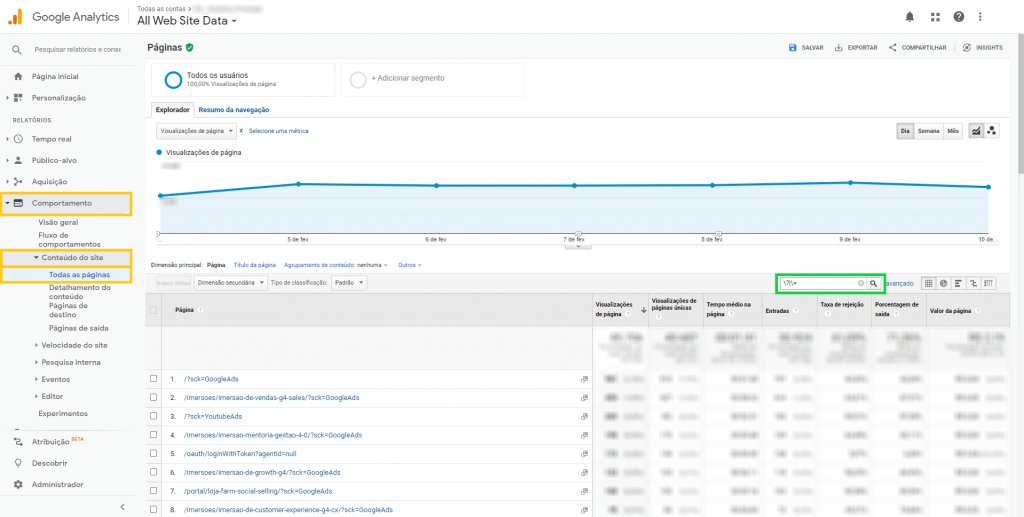1024x517 pixels.
Task: Open Página inicial in sidebar
Action: pos(55,76)
